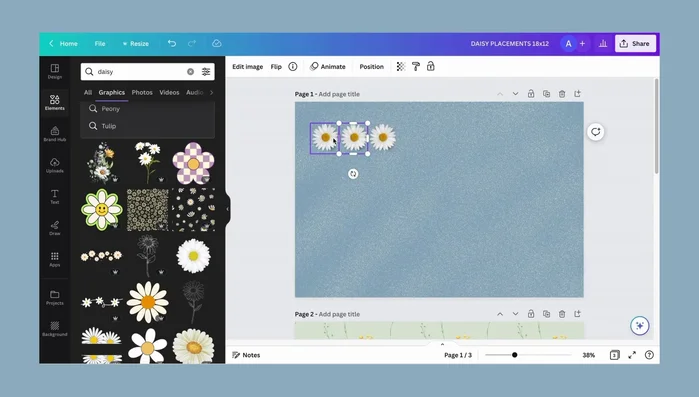Delete Page 2 with the trash icon
Viewport: 699px width, 397px height.
coord(562,314)
